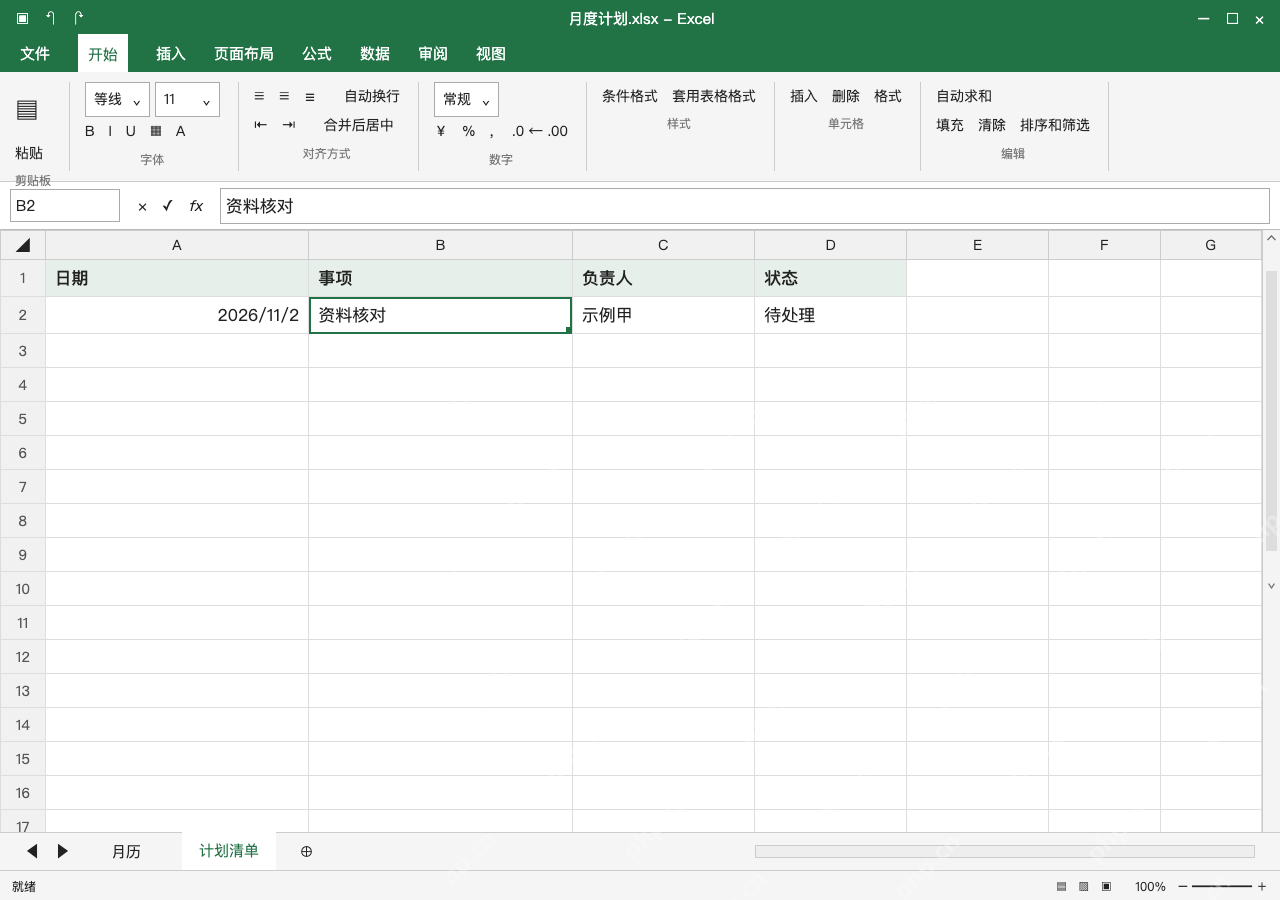Viewport: 1280px width, 900px height.
Task: Open the 文件 menu
Action: [35, 53]
